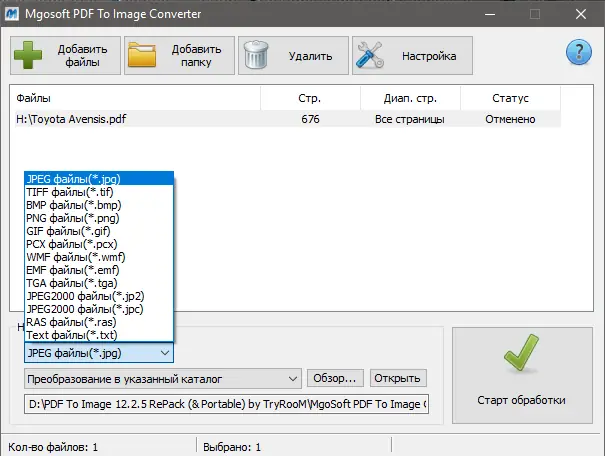Minimize the Mgosoft converter window
This screenshot has width=605, height=456.
[490, 14]
